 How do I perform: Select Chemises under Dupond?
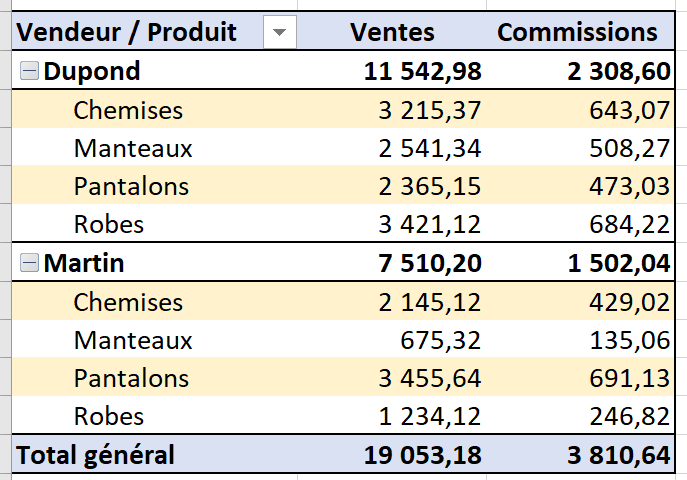[x=128, y=109]
